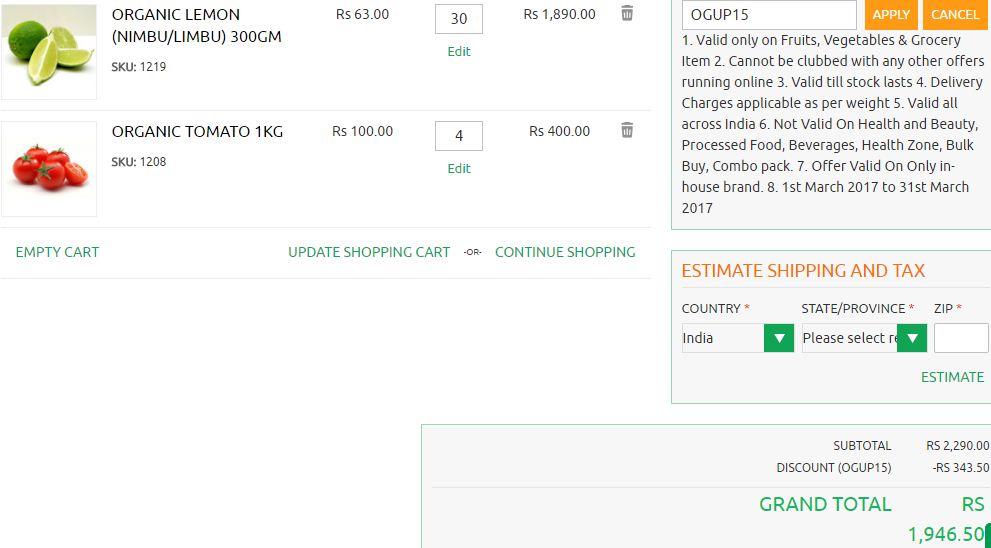Click Empty Cart link

(x=57, y=252)
